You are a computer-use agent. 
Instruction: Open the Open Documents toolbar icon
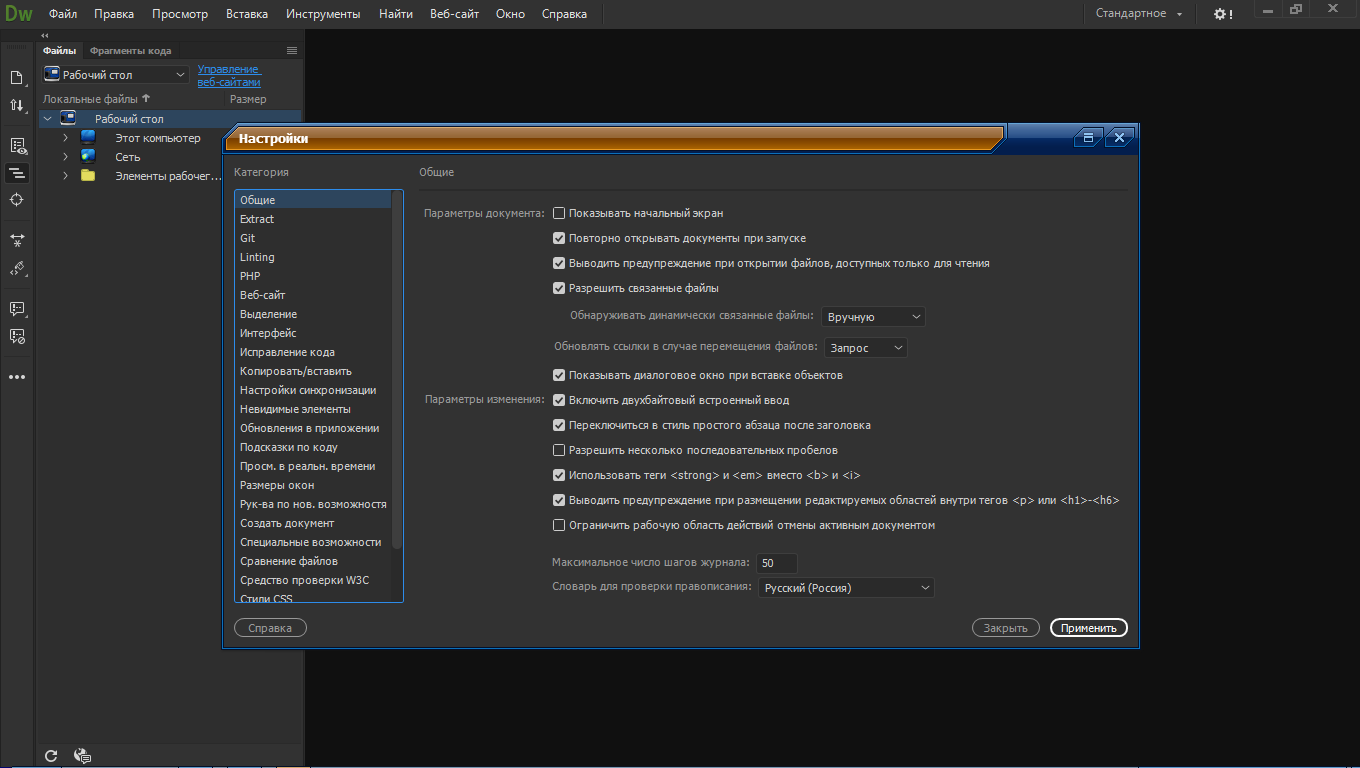click(17, 77)
